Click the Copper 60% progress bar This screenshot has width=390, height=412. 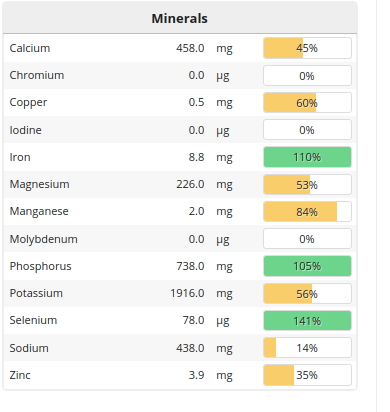pyautogui.click(x=307, y=103)
